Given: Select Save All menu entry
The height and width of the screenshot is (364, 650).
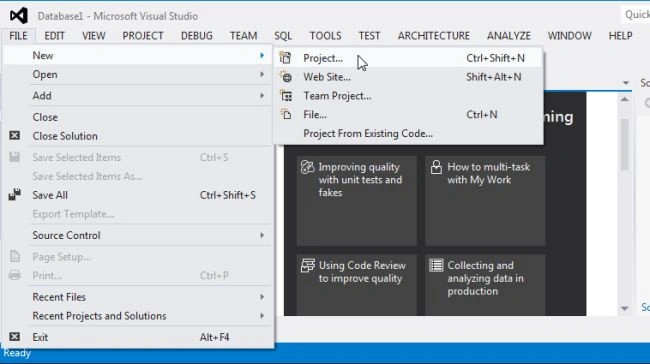Looking at the screenshot, I should pos(137,195).
